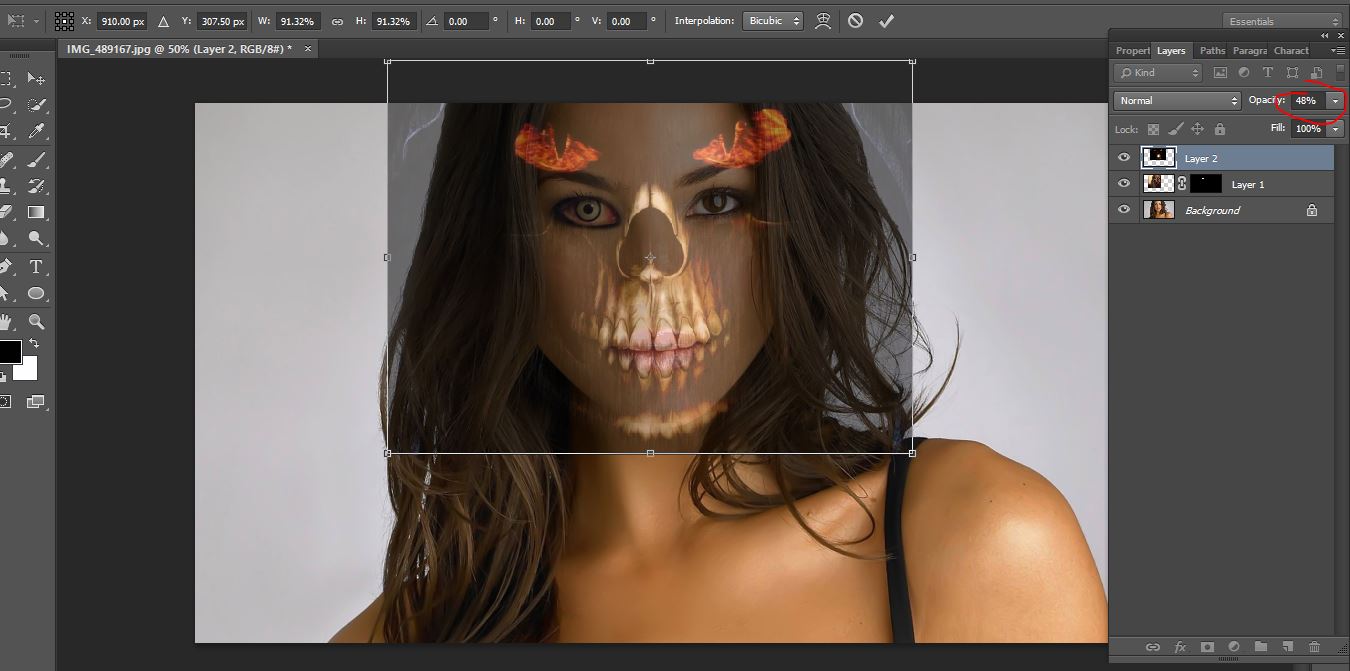Add a layer style with fx icon
1350x671 pixels.
pyautogui.click(x=1180, y=647)
